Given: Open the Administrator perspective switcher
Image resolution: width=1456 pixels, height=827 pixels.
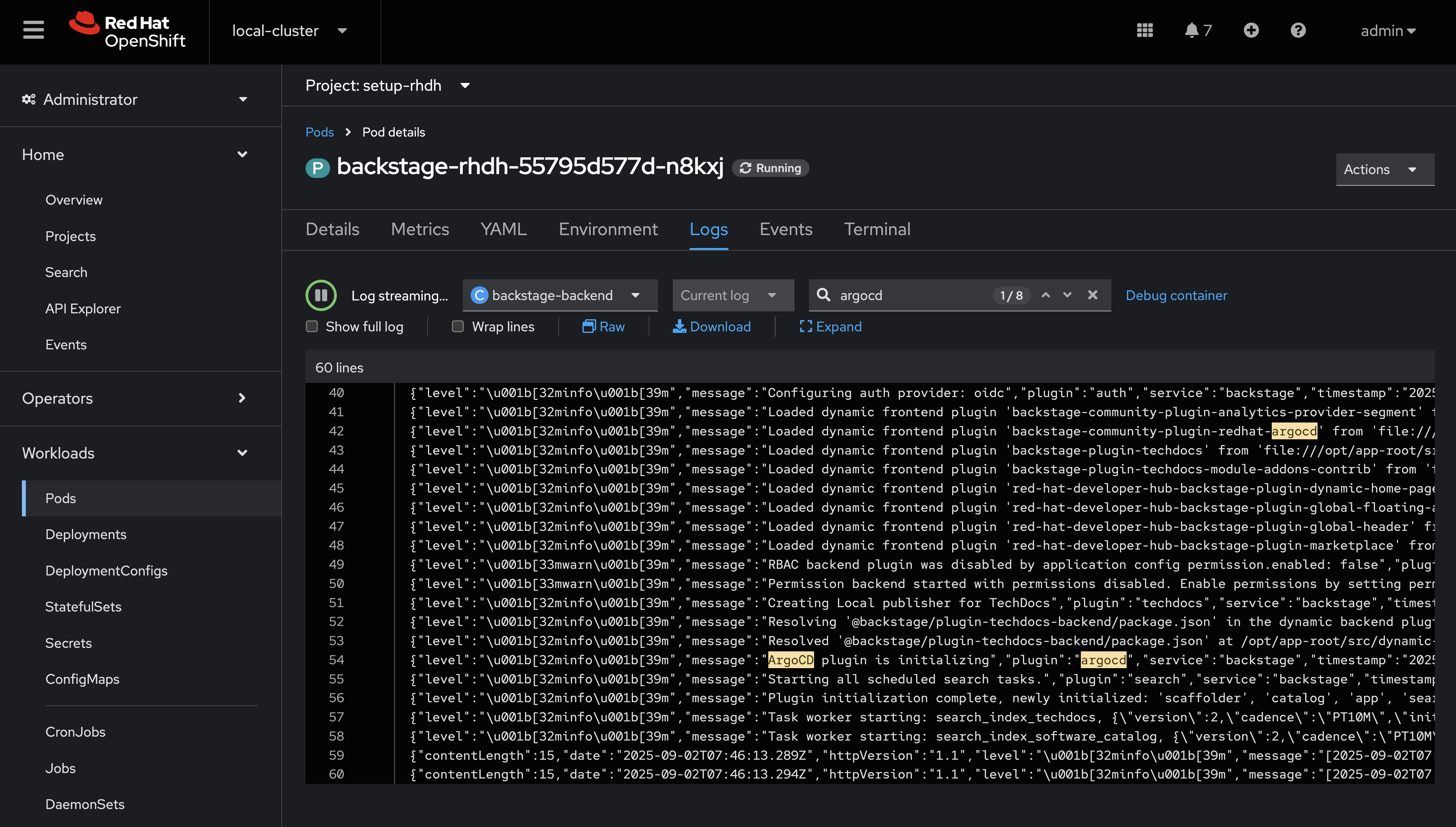Looking at the screenshot, I should [x=135, y=99].
